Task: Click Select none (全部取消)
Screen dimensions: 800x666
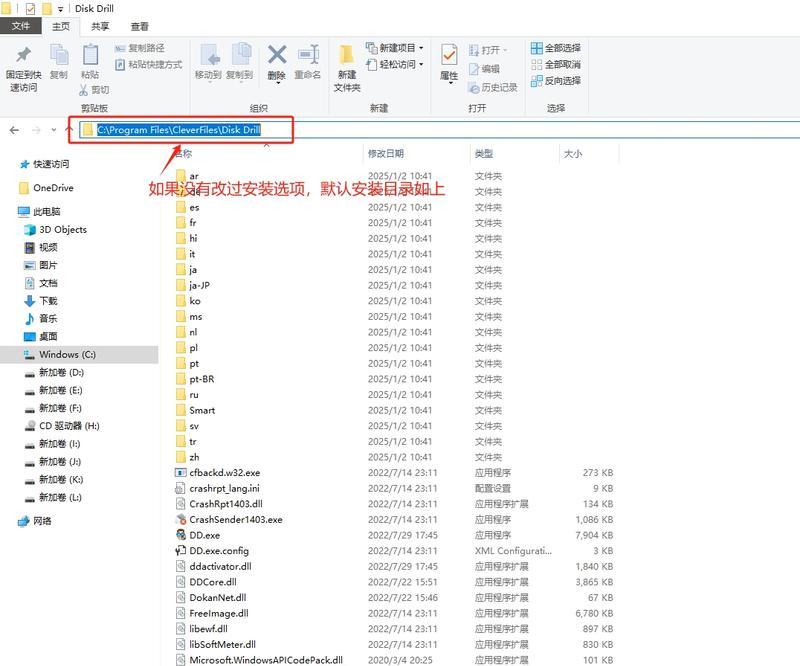Action: [556, 64]
